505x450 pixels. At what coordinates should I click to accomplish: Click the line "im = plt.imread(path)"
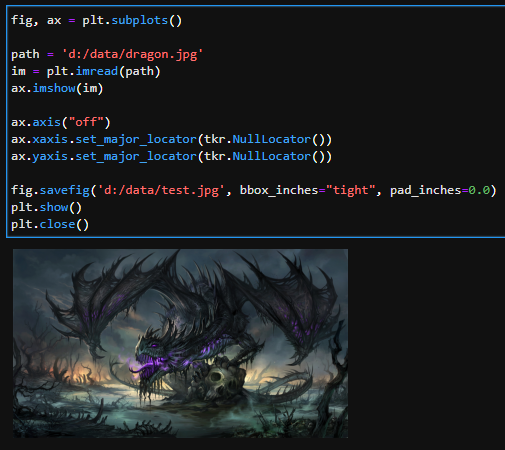coord(86,71)
